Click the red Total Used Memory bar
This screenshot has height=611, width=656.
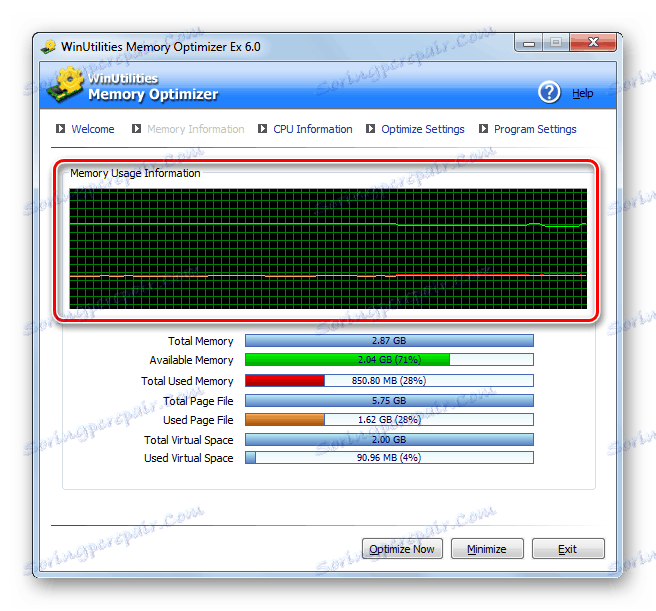tap(389, 380)
